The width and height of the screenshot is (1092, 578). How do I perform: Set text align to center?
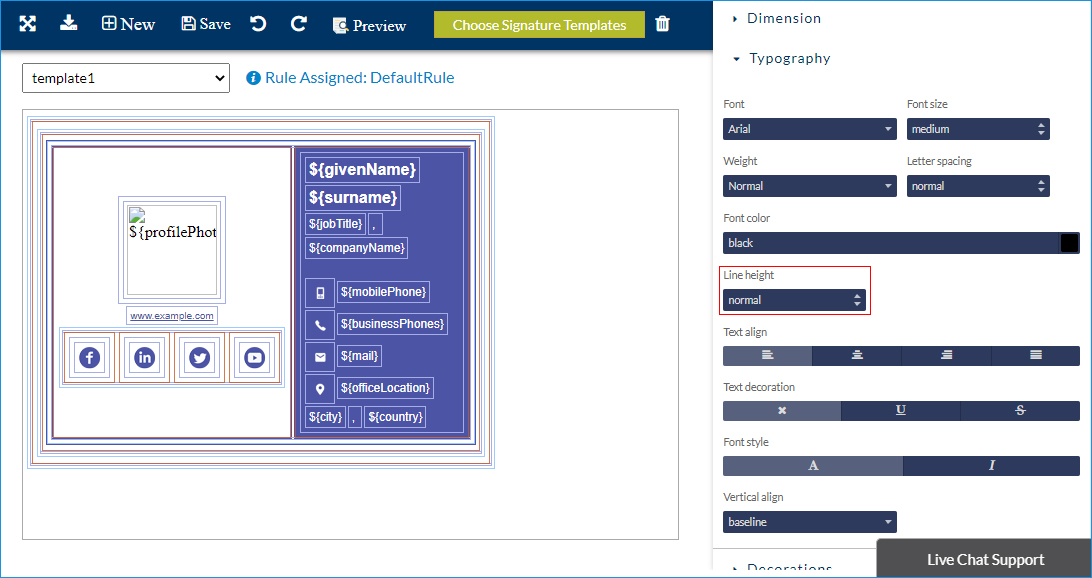(857, 356)
